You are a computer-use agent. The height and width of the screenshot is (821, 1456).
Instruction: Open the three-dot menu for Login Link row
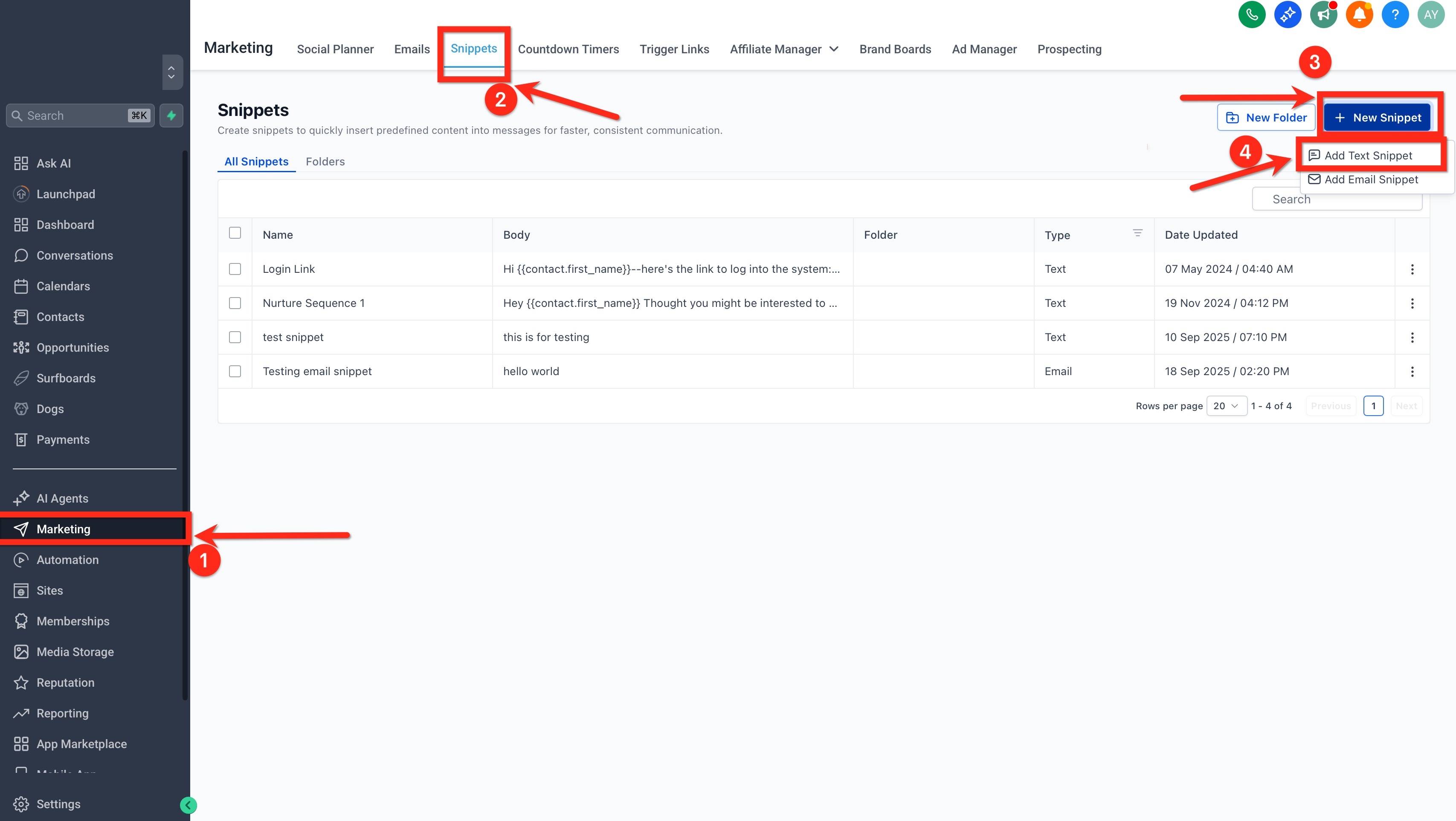[x=1412, y=269]
